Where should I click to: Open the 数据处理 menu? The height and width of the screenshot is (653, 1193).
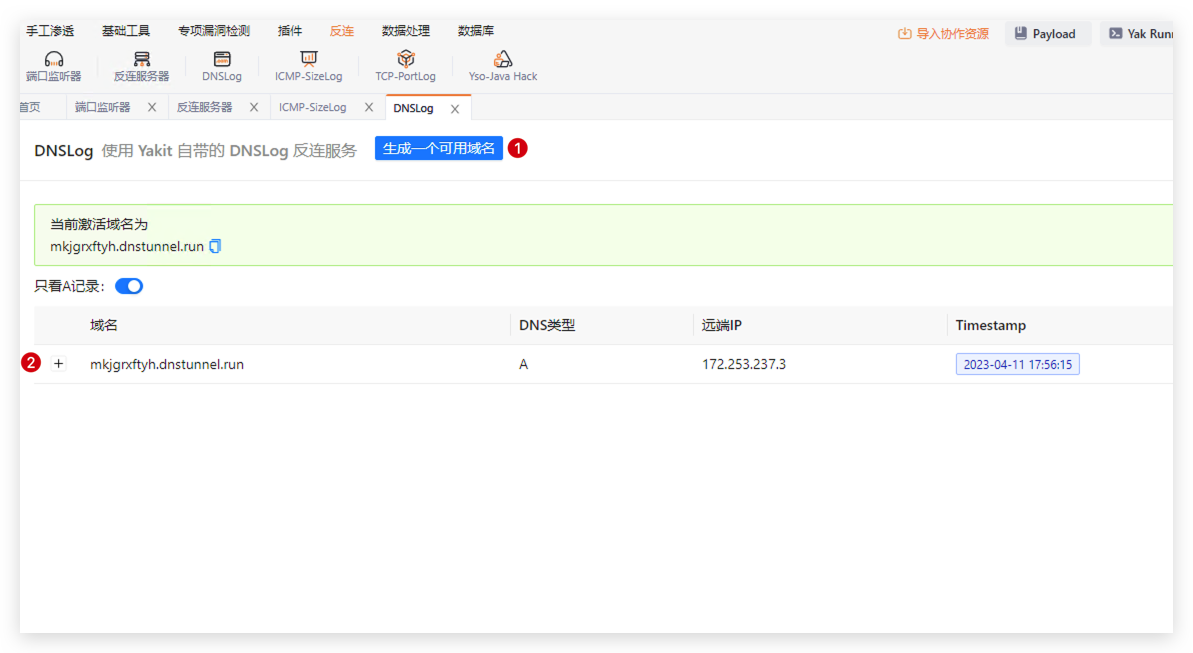tap(406, 31)
